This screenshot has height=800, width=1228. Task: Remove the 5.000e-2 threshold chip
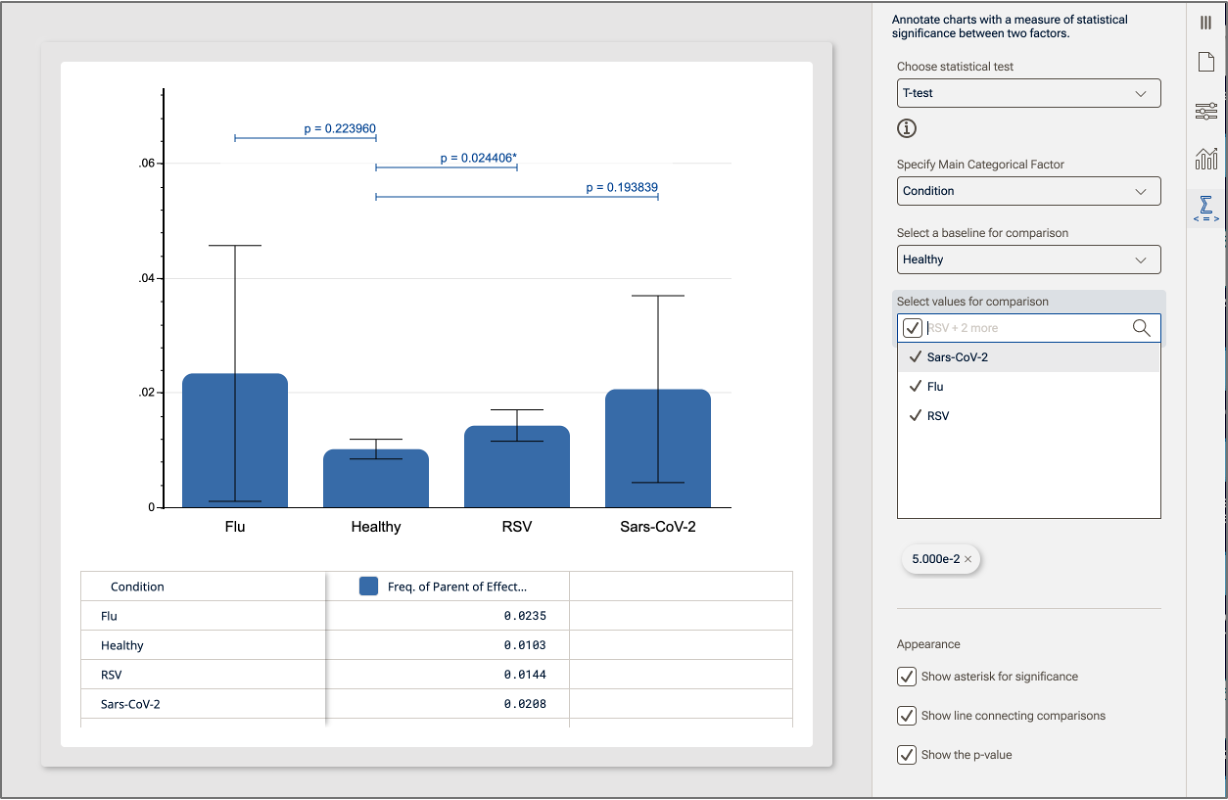point(968,559)
